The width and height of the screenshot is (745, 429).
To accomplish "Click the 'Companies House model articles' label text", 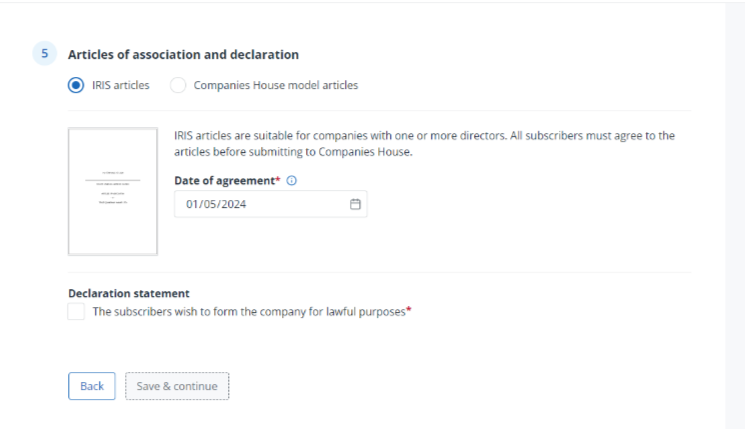I will (x=275, y=85).
